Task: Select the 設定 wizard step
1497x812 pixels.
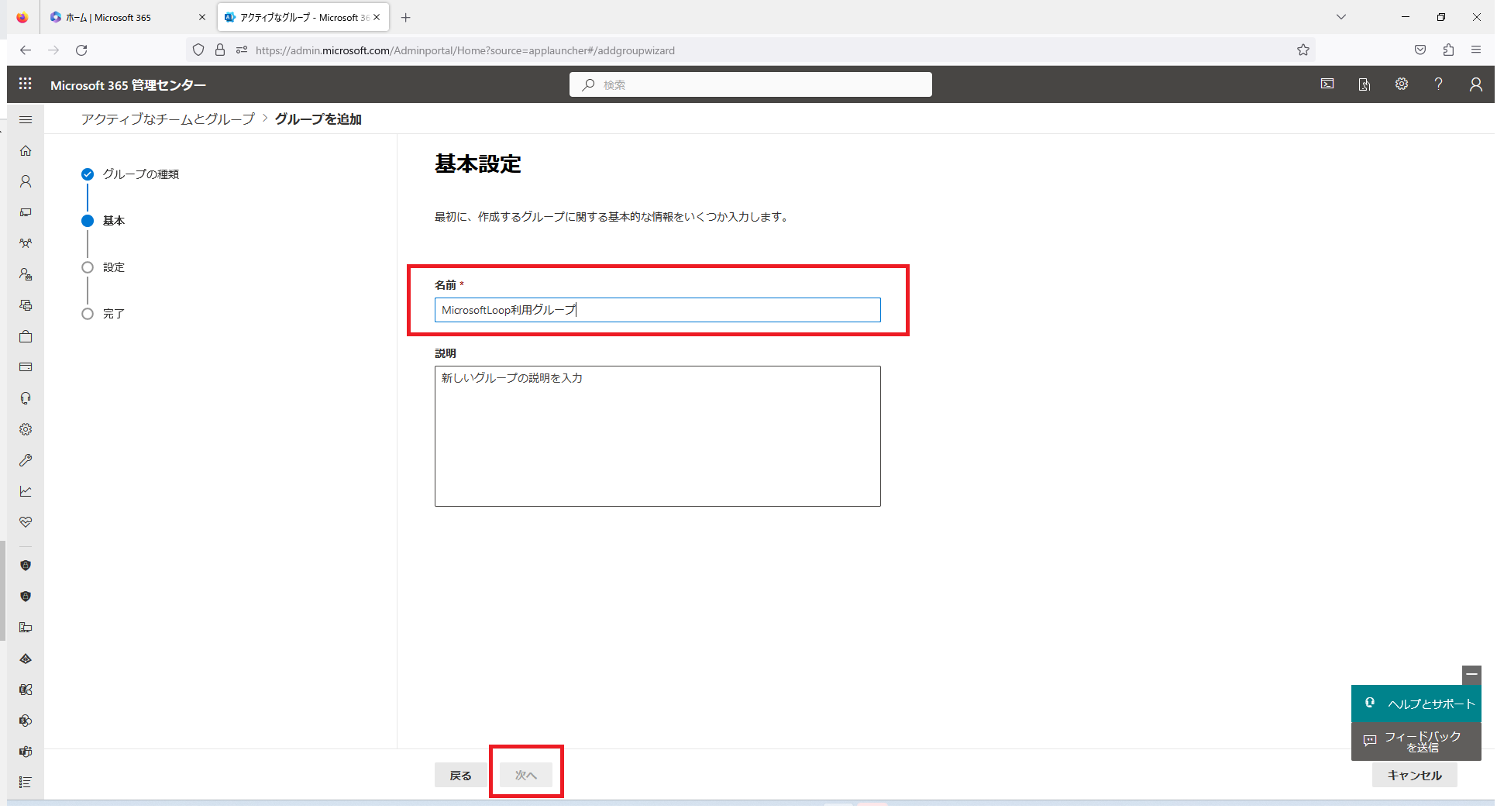Action: pyautogui.click(x=103, y=267)
